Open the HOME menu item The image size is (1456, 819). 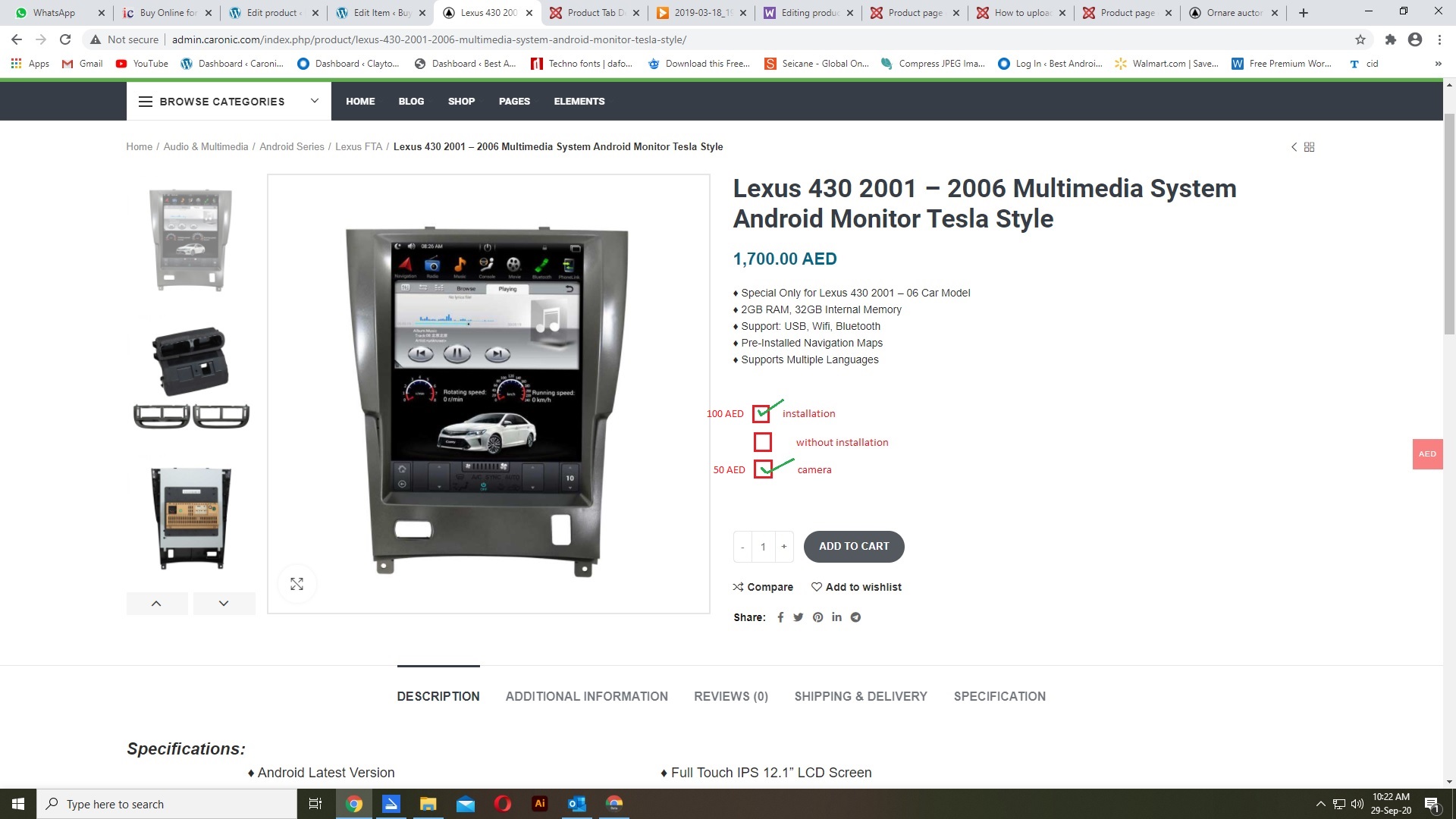360,102
